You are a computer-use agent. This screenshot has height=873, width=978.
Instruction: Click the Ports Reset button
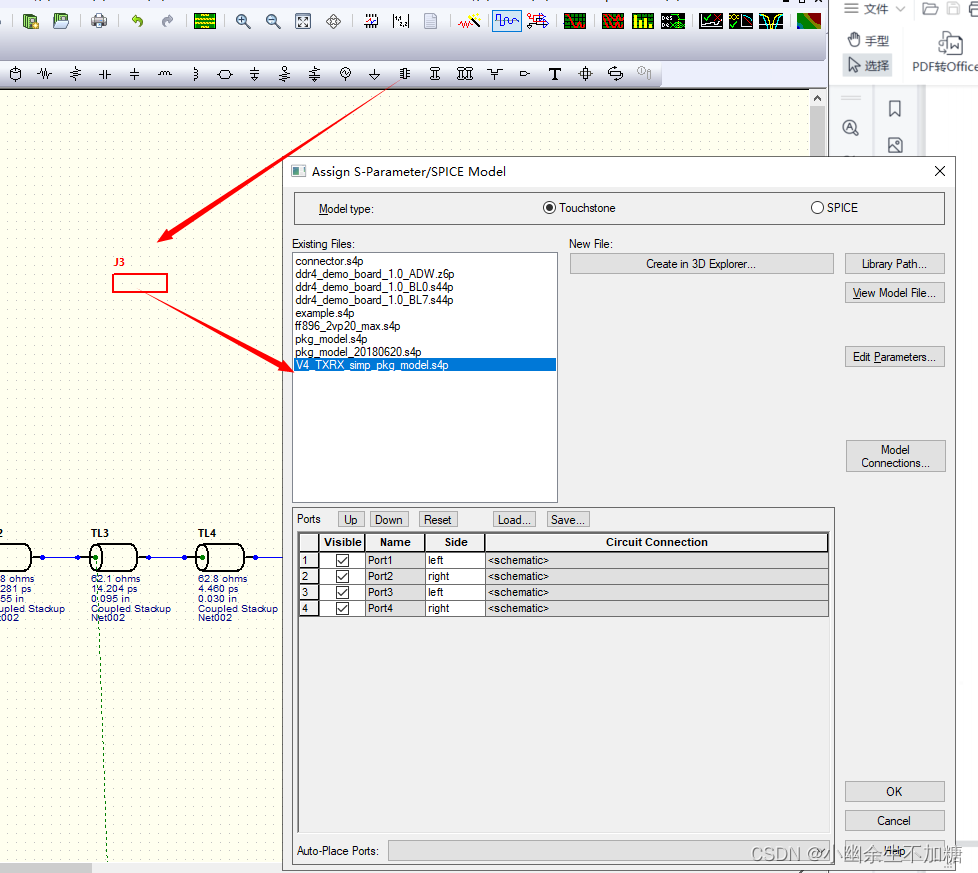tap(438, 519)
